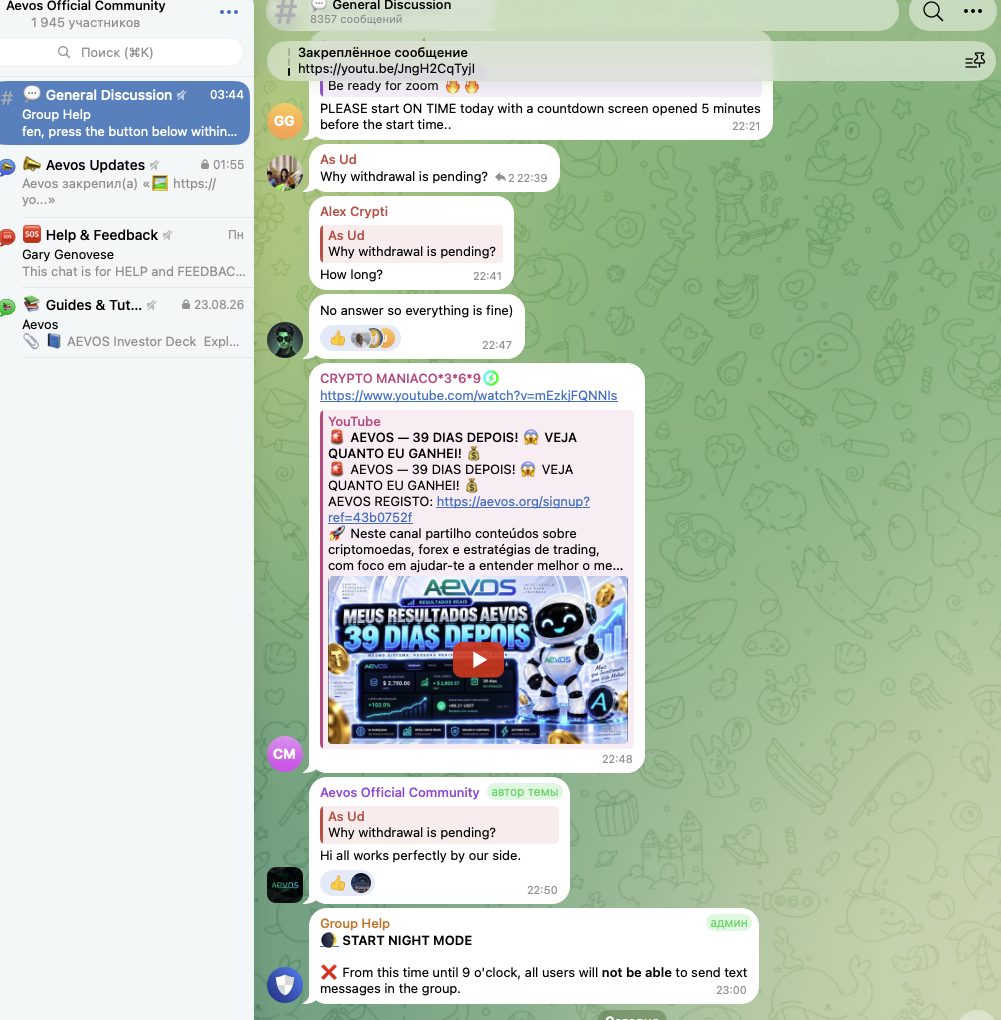Click '8357 сообщений' message count
The width and height of the screenshot is (1001, 1020).
(x=356, y=20)
